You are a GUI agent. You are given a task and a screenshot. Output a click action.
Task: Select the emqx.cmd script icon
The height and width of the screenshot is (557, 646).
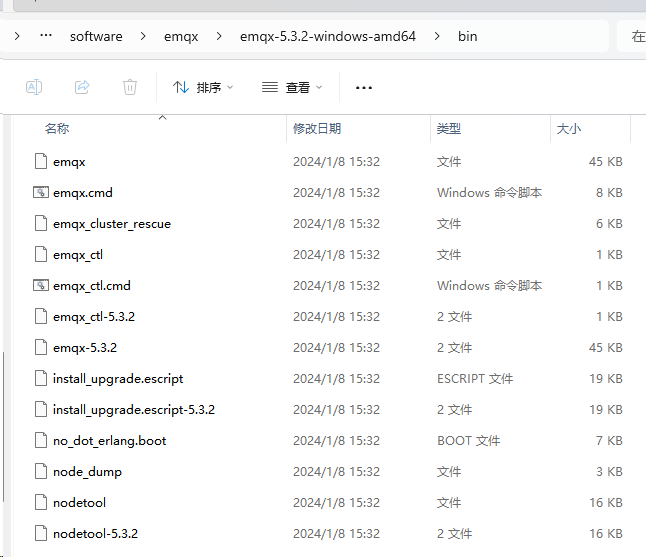pos(41,192)
